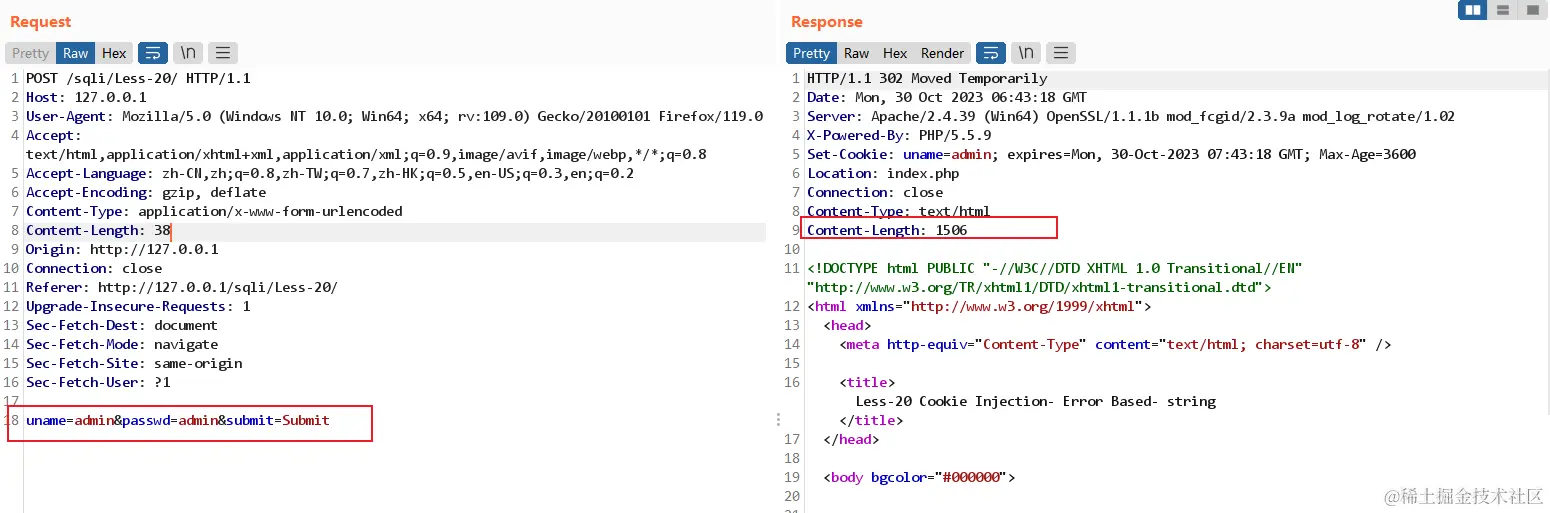1550x513 pixels.
Task: Select the side-by-side layout icon
Action: click(1473, 11)
